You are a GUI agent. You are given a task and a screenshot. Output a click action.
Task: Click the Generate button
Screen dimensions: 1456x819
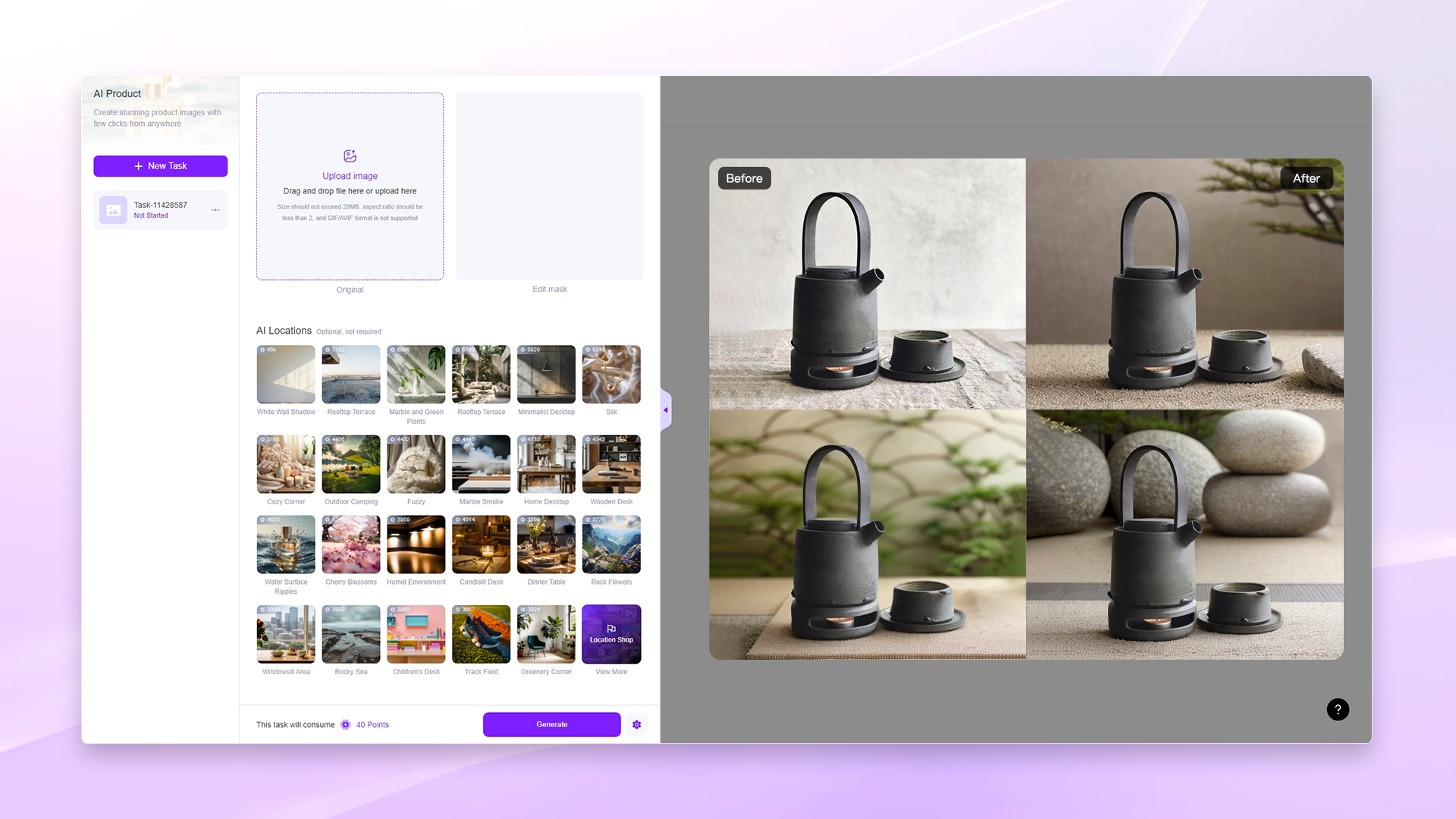point(552,724)
